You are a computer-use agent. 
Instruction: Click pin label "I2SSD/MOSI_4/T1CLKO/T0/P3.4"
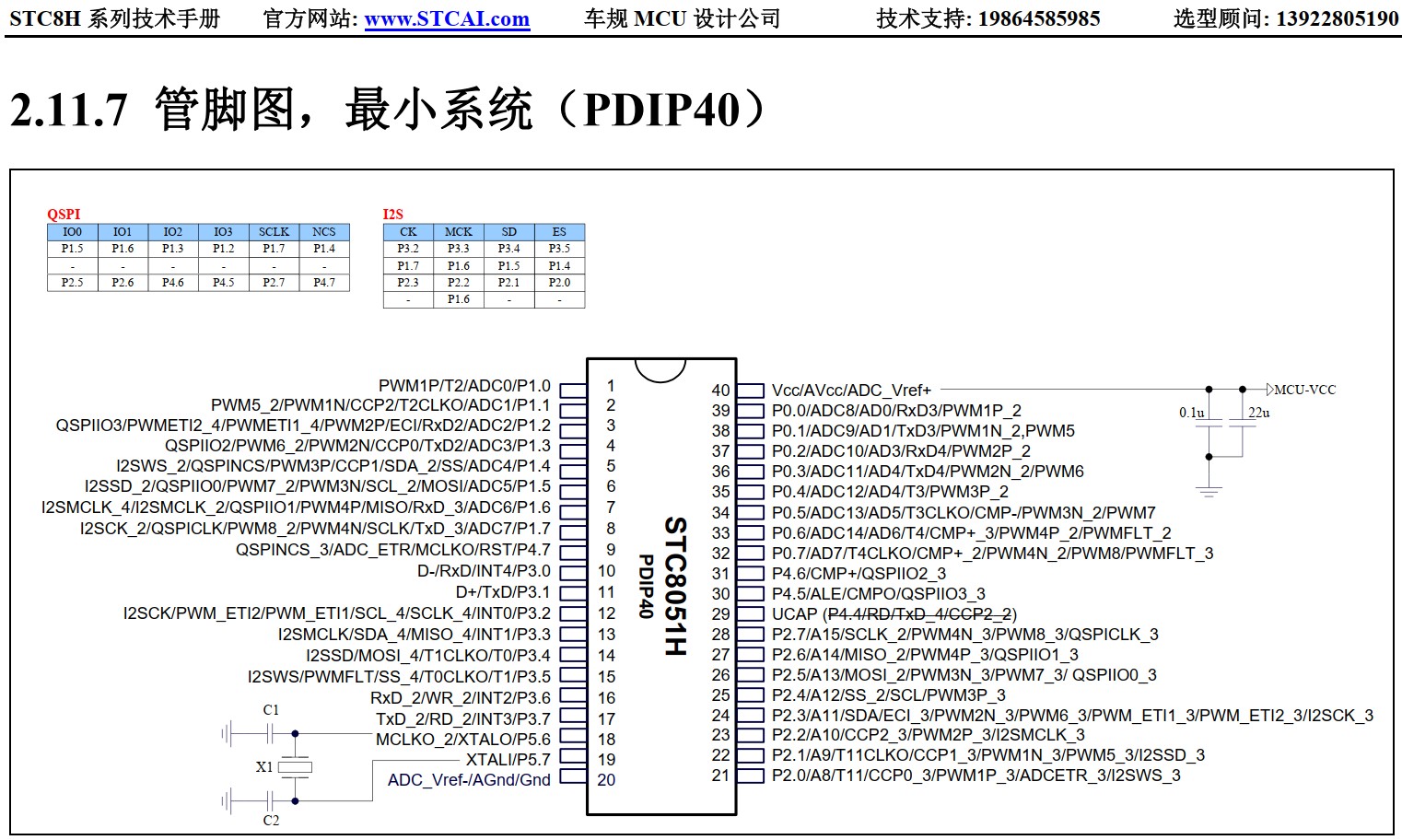coord(428,656)
